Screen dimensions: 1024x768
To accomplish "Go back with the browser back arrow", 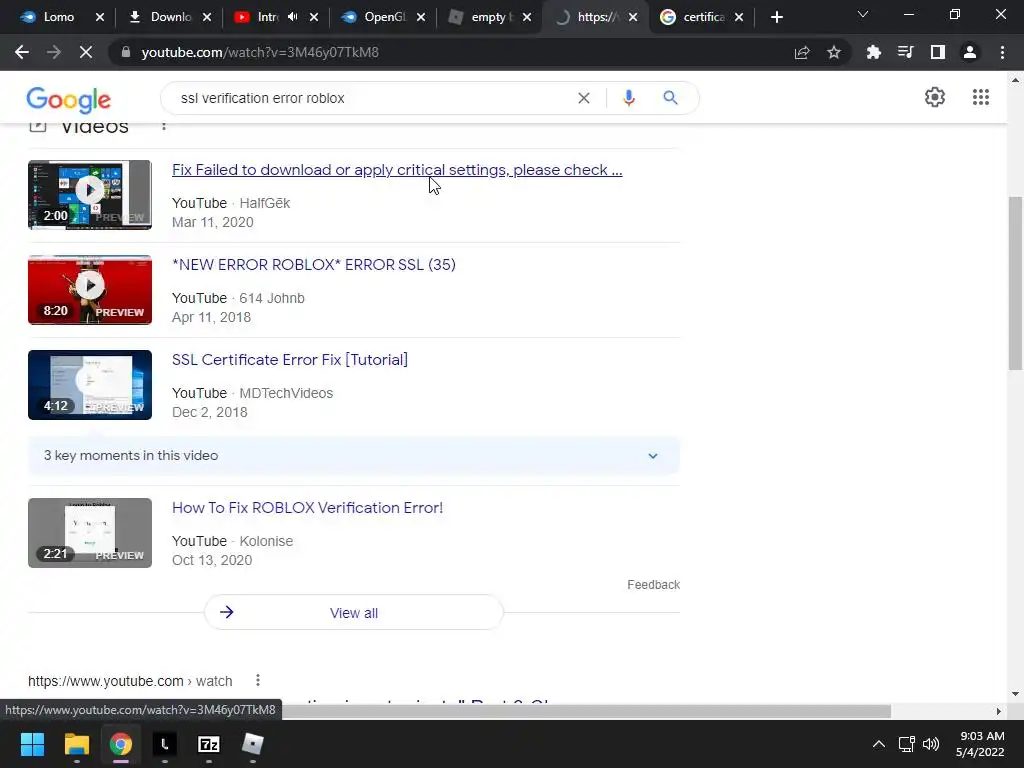I will (22, 52).
